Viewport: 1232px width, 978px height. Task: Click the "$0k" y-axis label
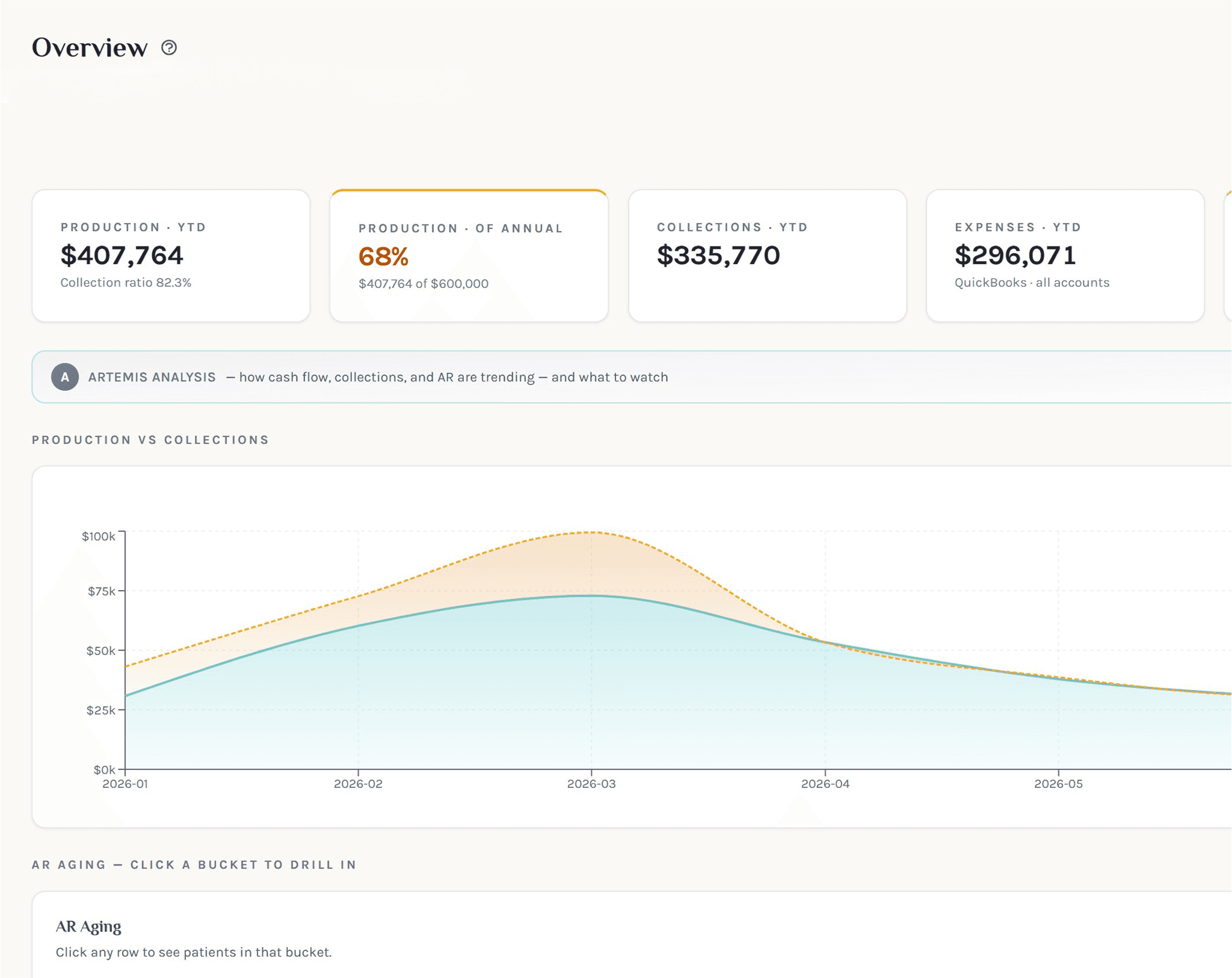[x=105, y=770]
